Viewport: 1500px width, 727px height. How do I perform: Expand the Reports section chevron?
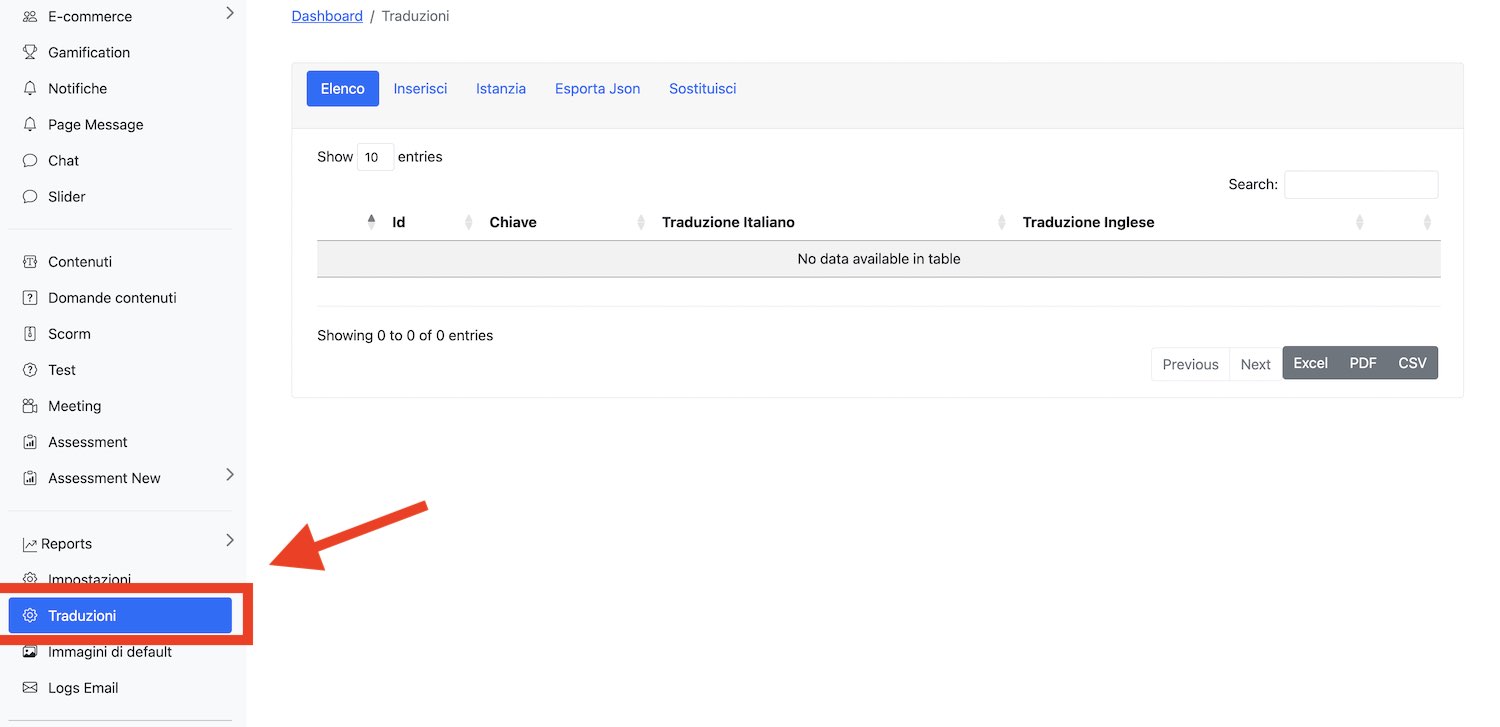229,541
